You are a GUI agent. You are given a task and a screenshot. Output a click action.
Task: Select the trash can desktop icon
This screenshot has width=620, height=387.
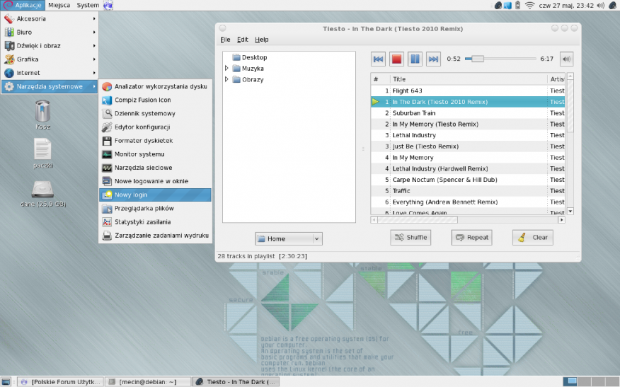tap(43, 111)
